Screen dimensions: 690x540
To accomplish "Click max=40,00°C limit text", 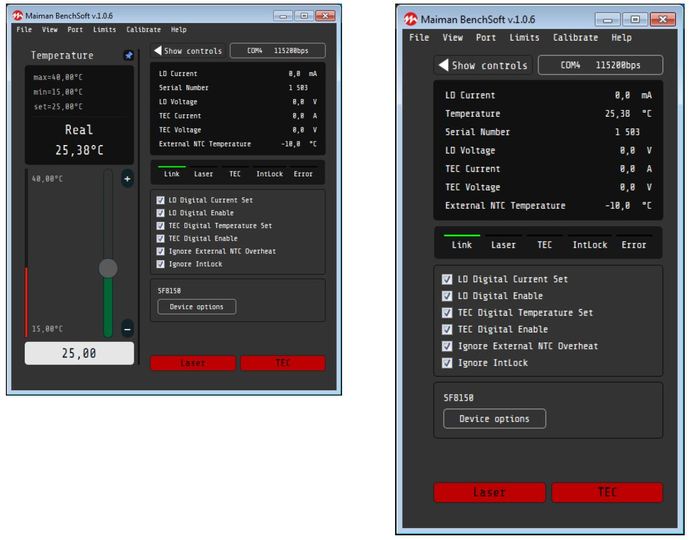I will (x=58, y=77).
